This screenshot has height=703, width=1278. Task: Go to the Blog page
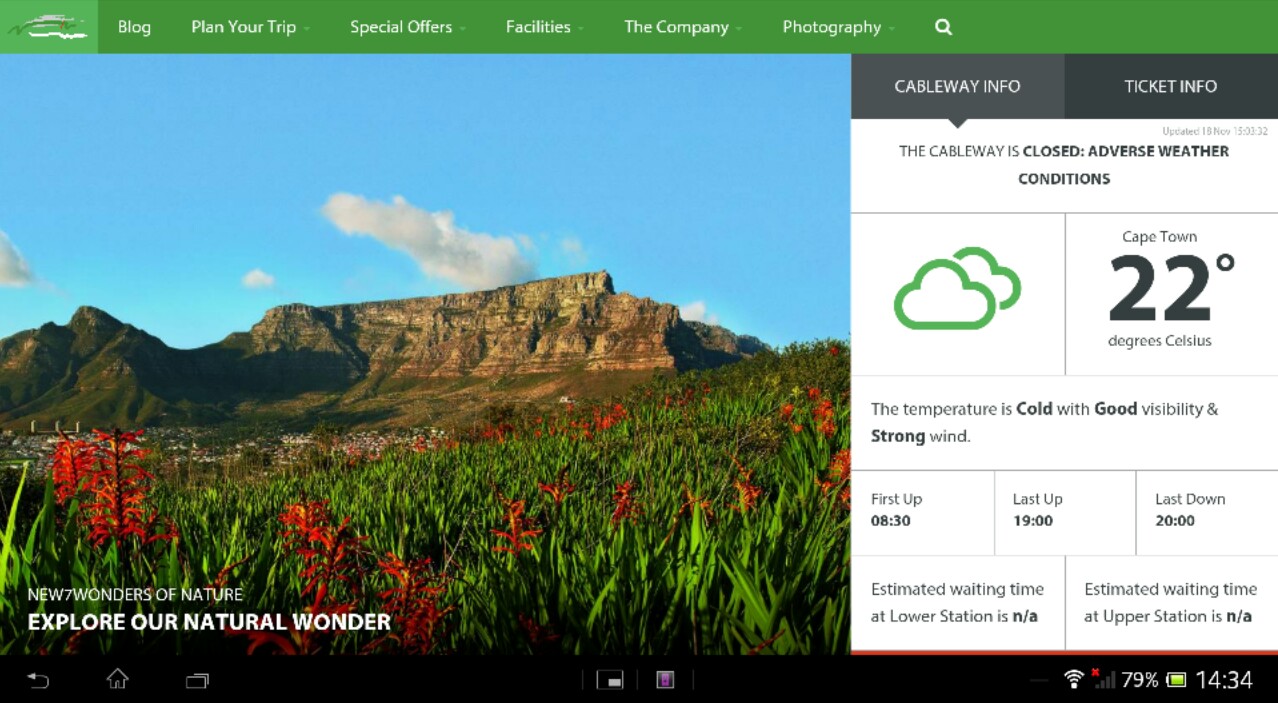134,27
